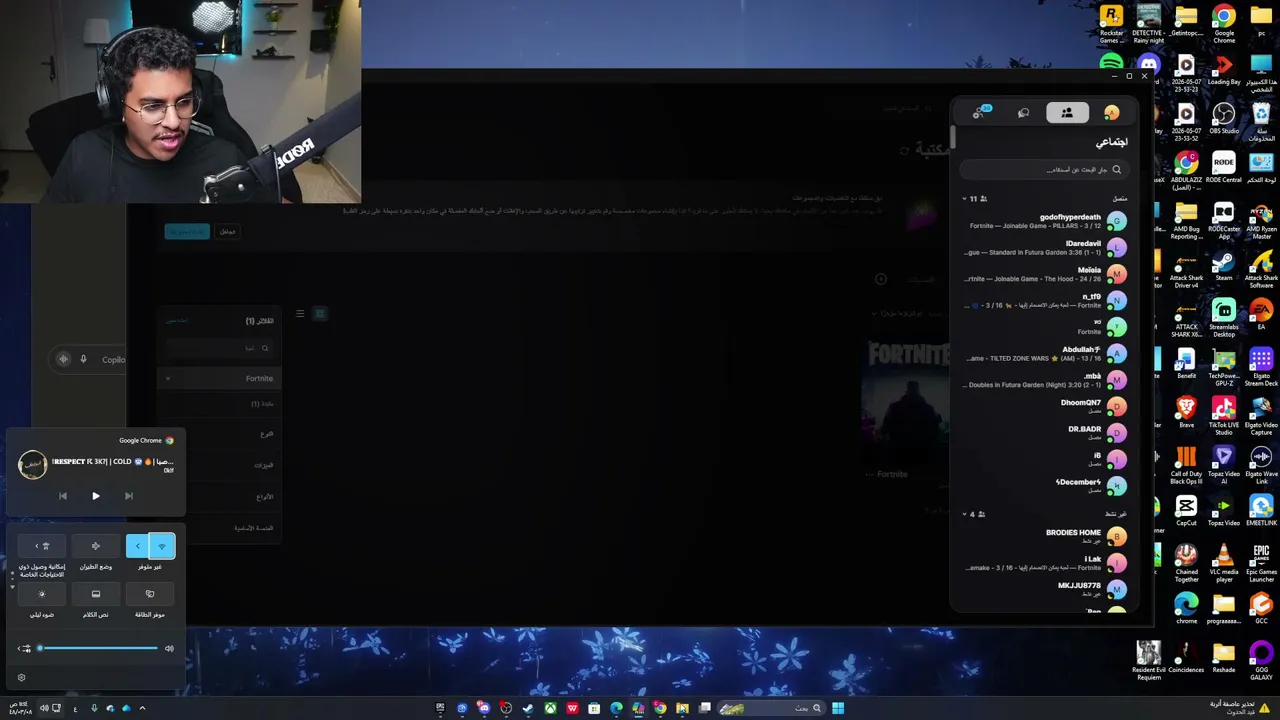Image resolution: width=1280 pixels, height=720 pixels.
Task: Open the yellow profile avatar
Action: click(1111, 113)
